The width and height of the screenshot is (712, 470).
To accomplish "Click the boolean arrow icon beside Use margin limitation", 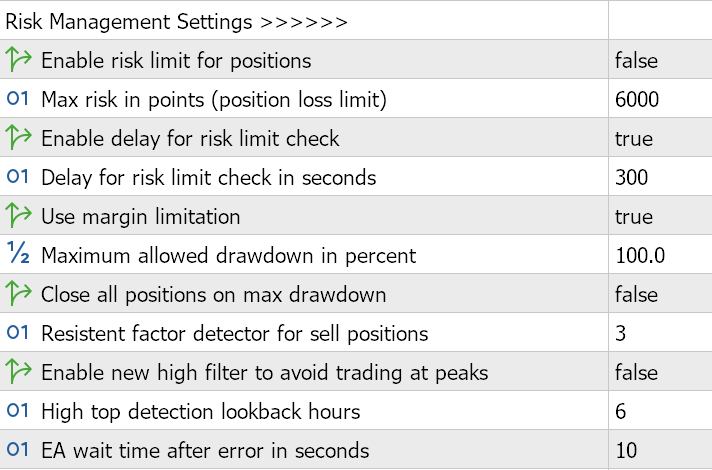I will tap(18, 216).
